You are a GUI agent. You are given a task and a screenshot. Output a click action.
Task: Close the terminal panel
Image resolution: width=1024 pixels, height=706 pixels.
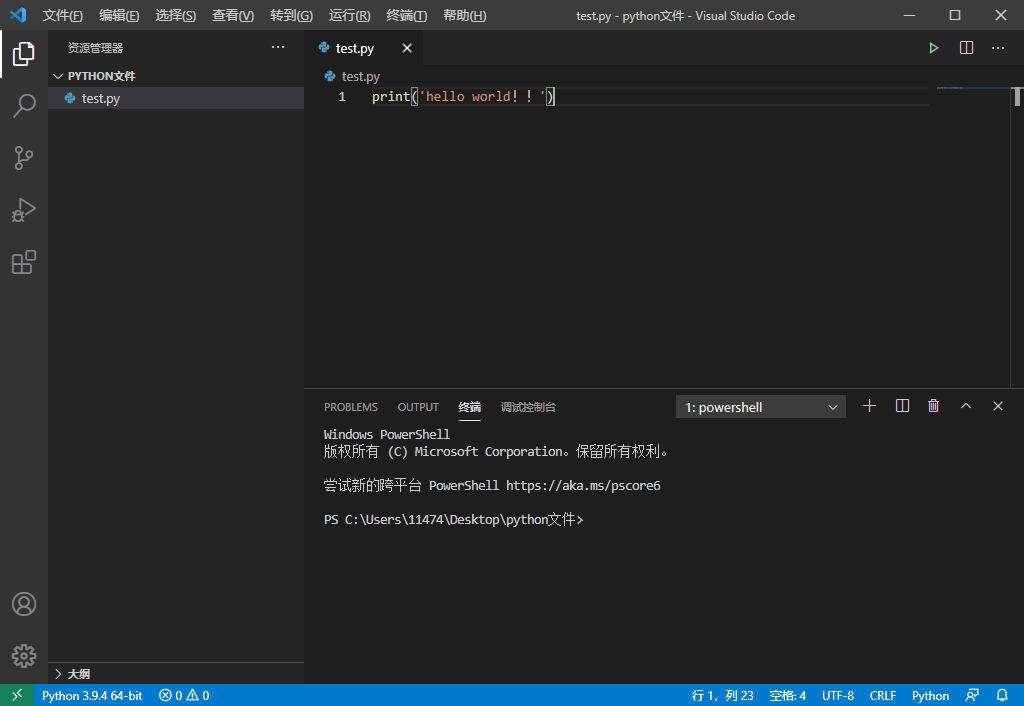pyautogui.click(x=998, y=406)
